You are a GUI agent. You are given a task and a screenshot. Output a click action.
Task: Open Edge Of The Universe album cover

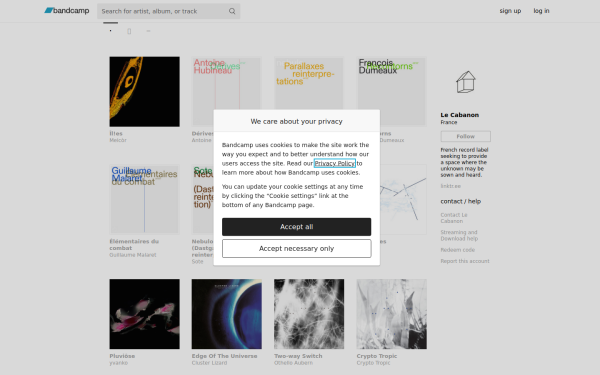pyautogui.click(x=227, y=314)
